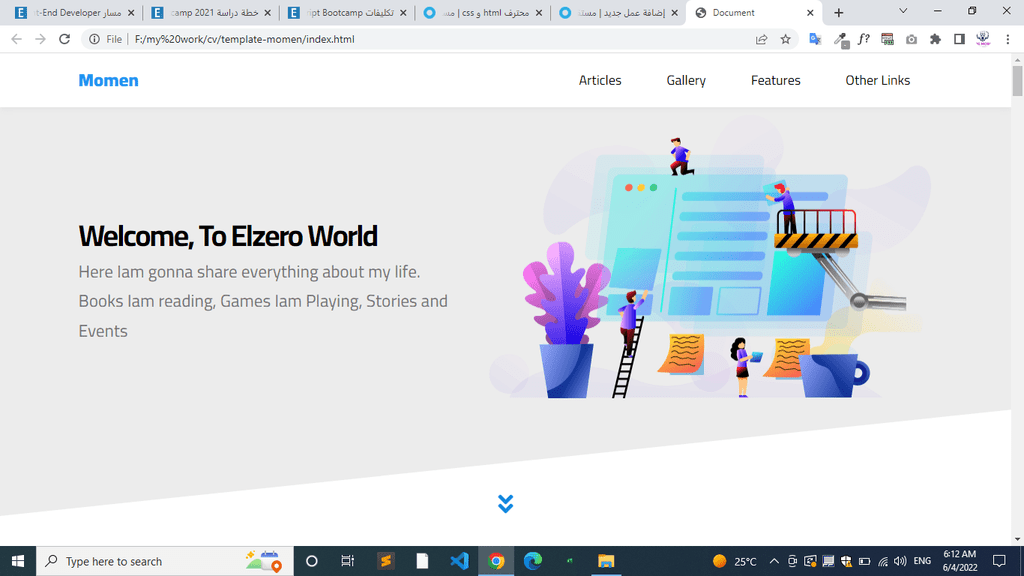This screenshot has width=1024, height=576.
Task: Switch to the 'css html' tab
Action: tap(483, 12)
